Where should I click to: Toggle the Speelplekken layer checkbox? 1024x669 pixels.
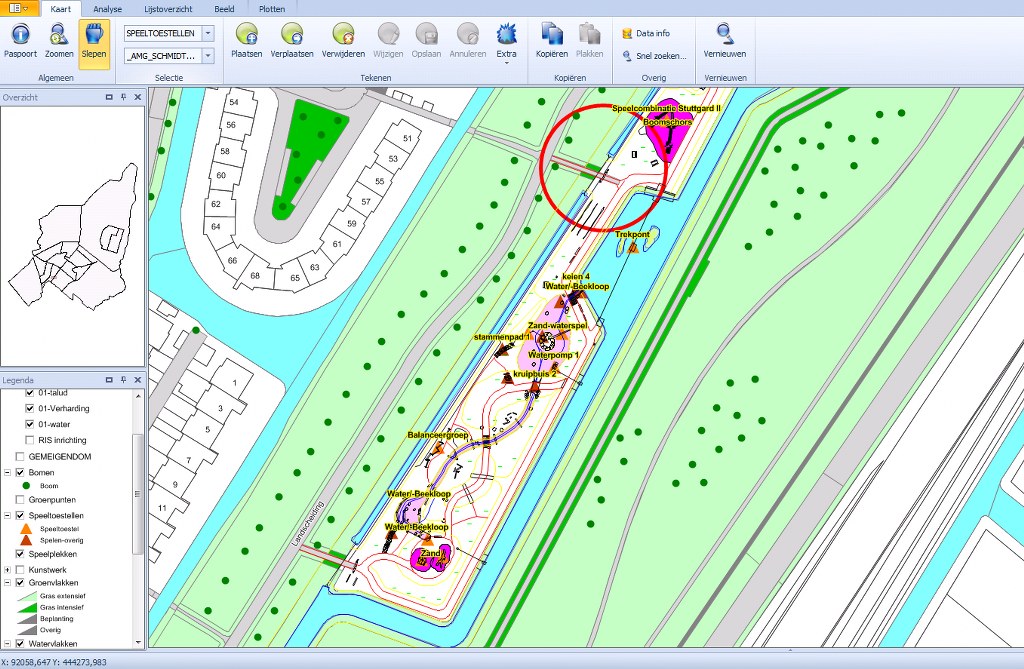point(20,554)
